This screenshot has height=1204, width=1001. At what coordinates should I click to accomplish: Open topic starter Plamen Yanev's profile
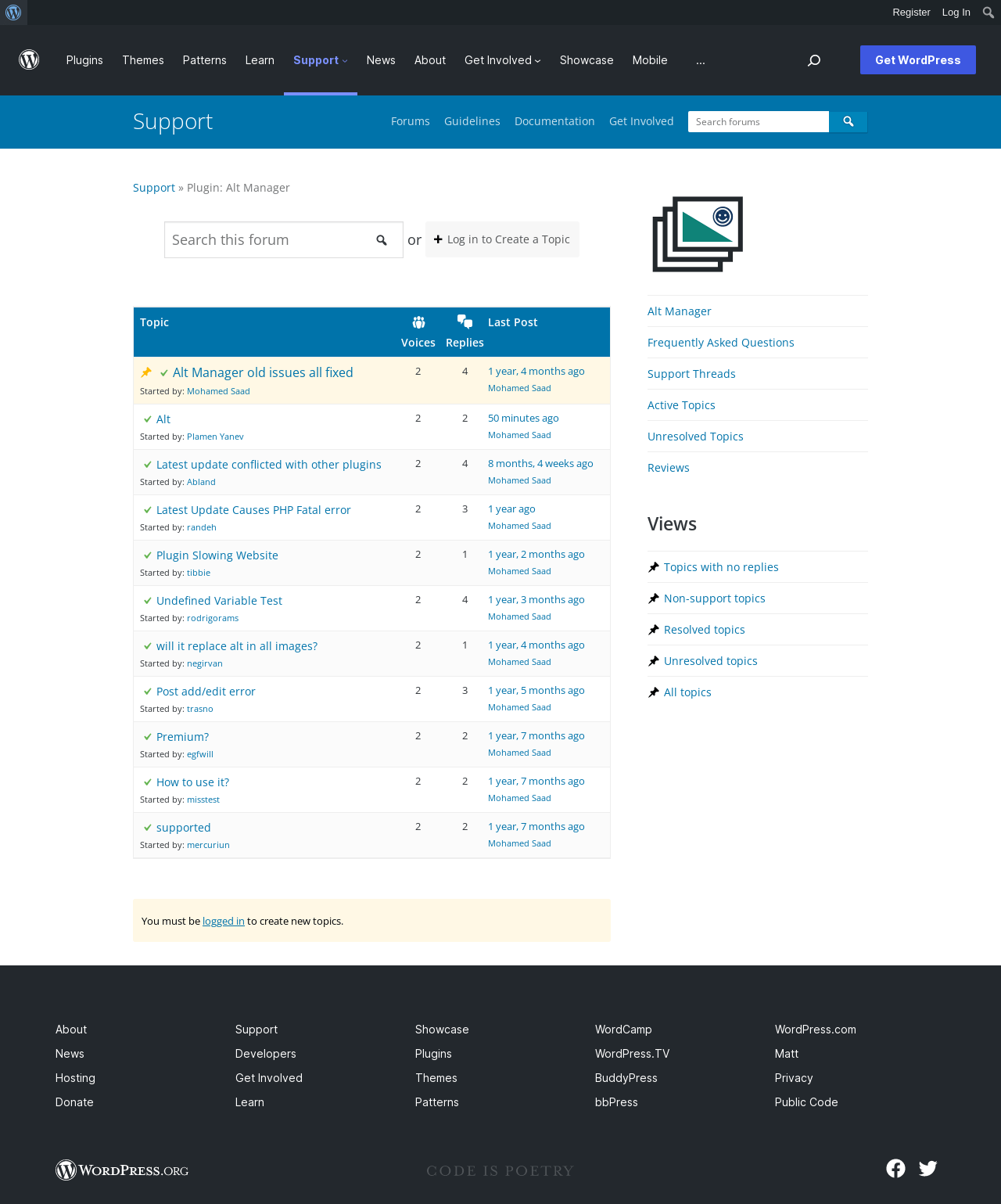point(215,437)
